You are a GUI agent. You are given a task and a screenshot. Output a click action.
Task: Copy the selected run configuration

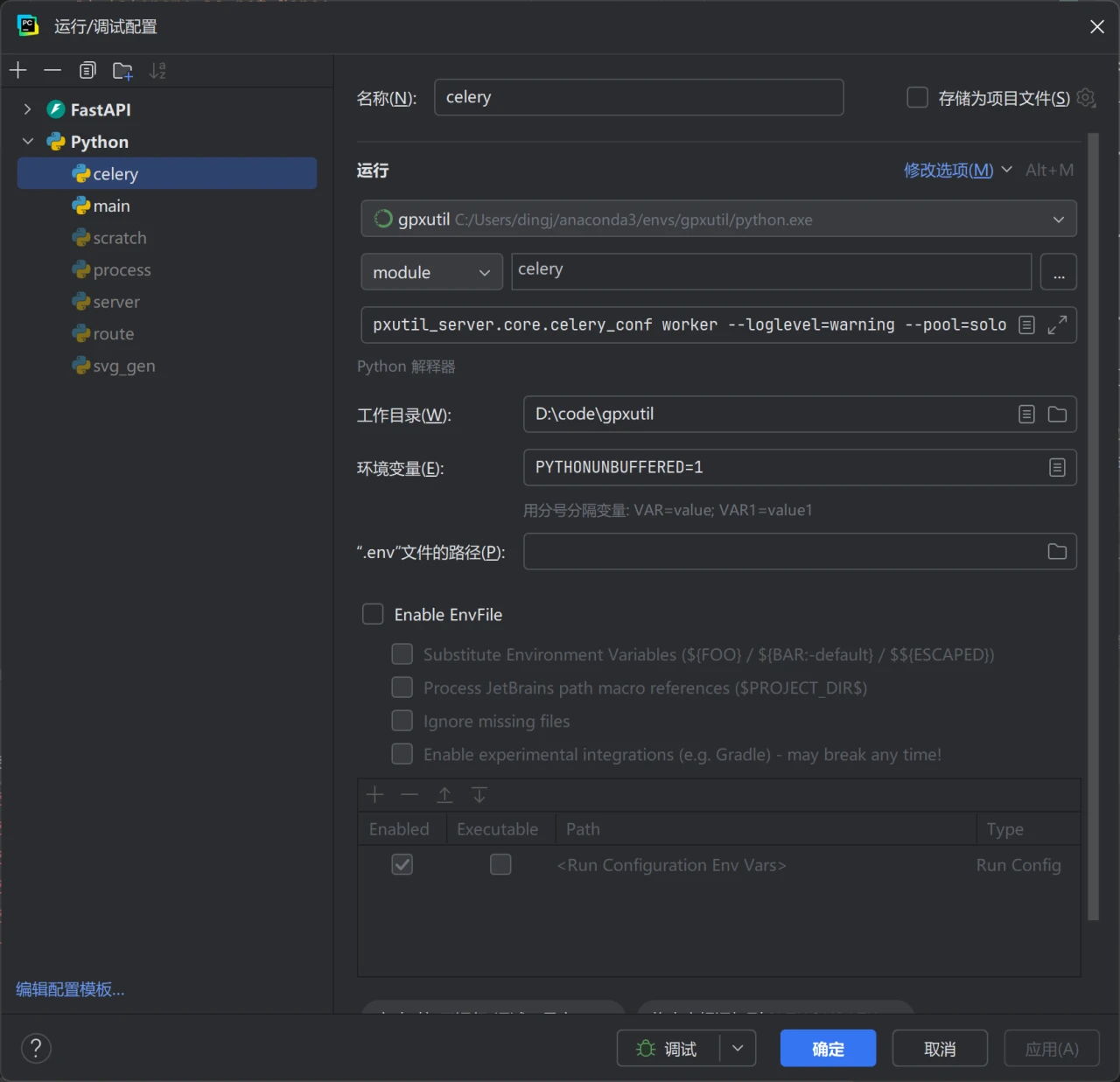pos(87,70)
